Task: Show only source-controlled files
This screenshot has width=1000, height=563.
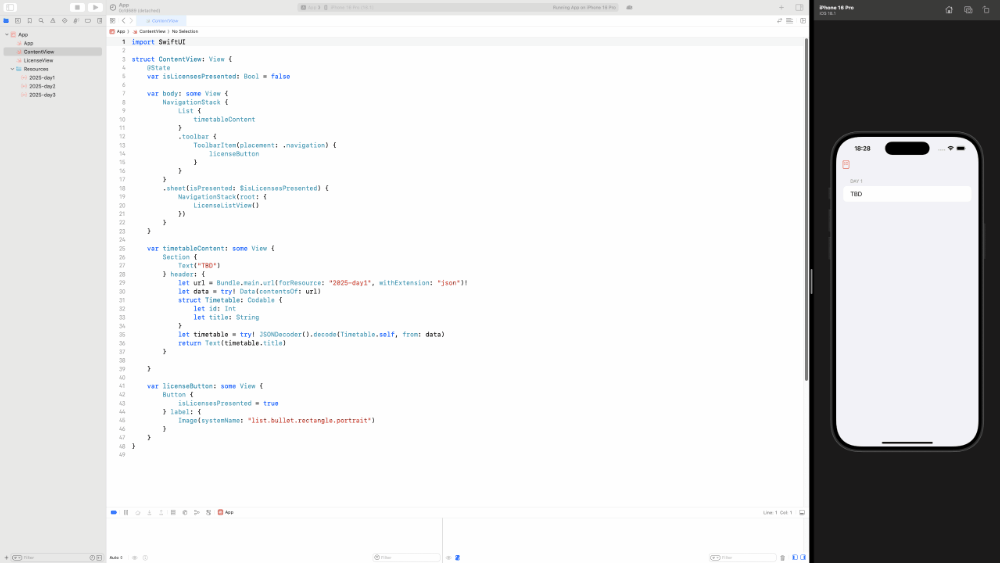Action: point(99,558)
